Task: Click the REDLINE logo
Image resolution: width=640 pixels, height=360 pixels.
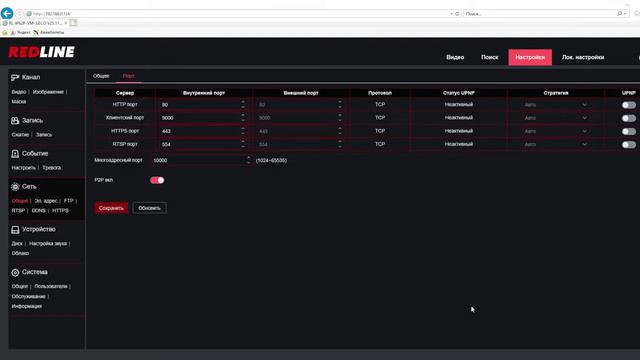Action: tap(42, 52)
